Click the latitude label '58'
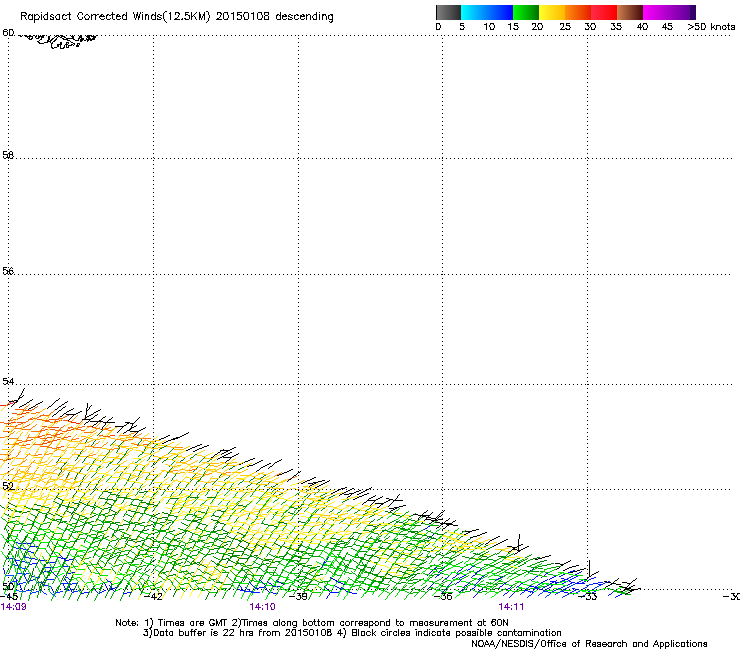The height and width of the screenshot is (650, 740). (8, 155)
